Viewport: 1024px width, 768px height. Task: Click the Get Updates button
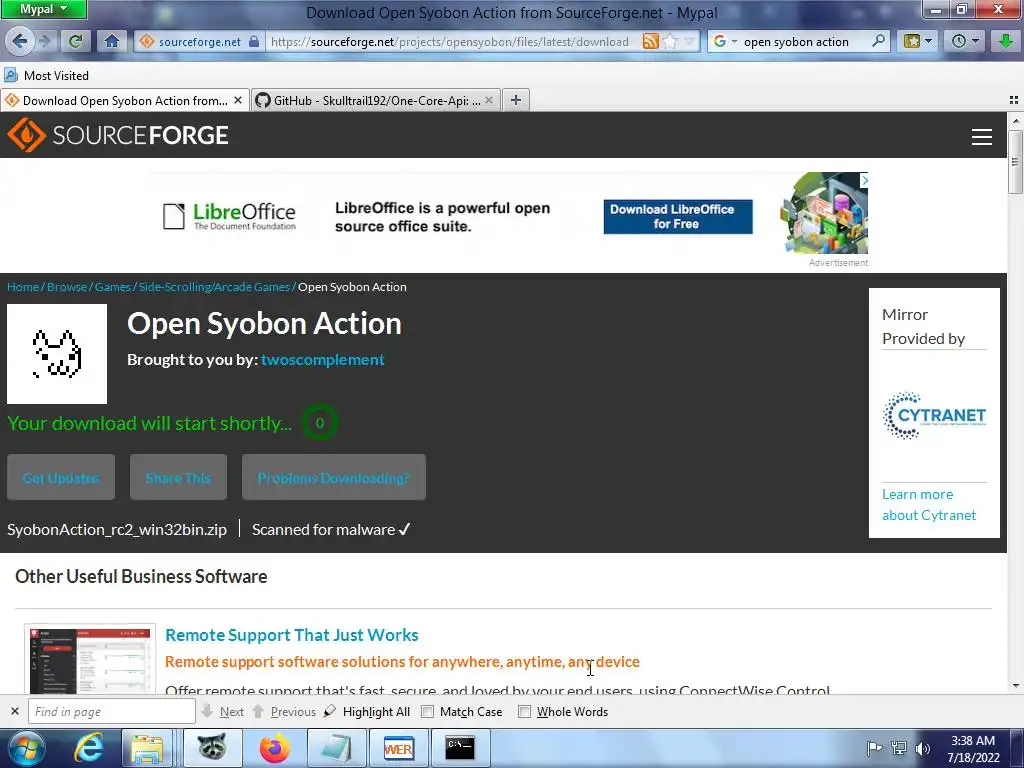pos(61,477)
